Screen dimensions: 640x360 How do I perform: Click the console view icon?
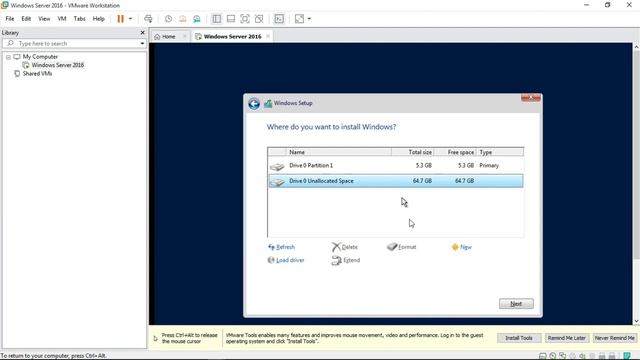pos(279,19)
